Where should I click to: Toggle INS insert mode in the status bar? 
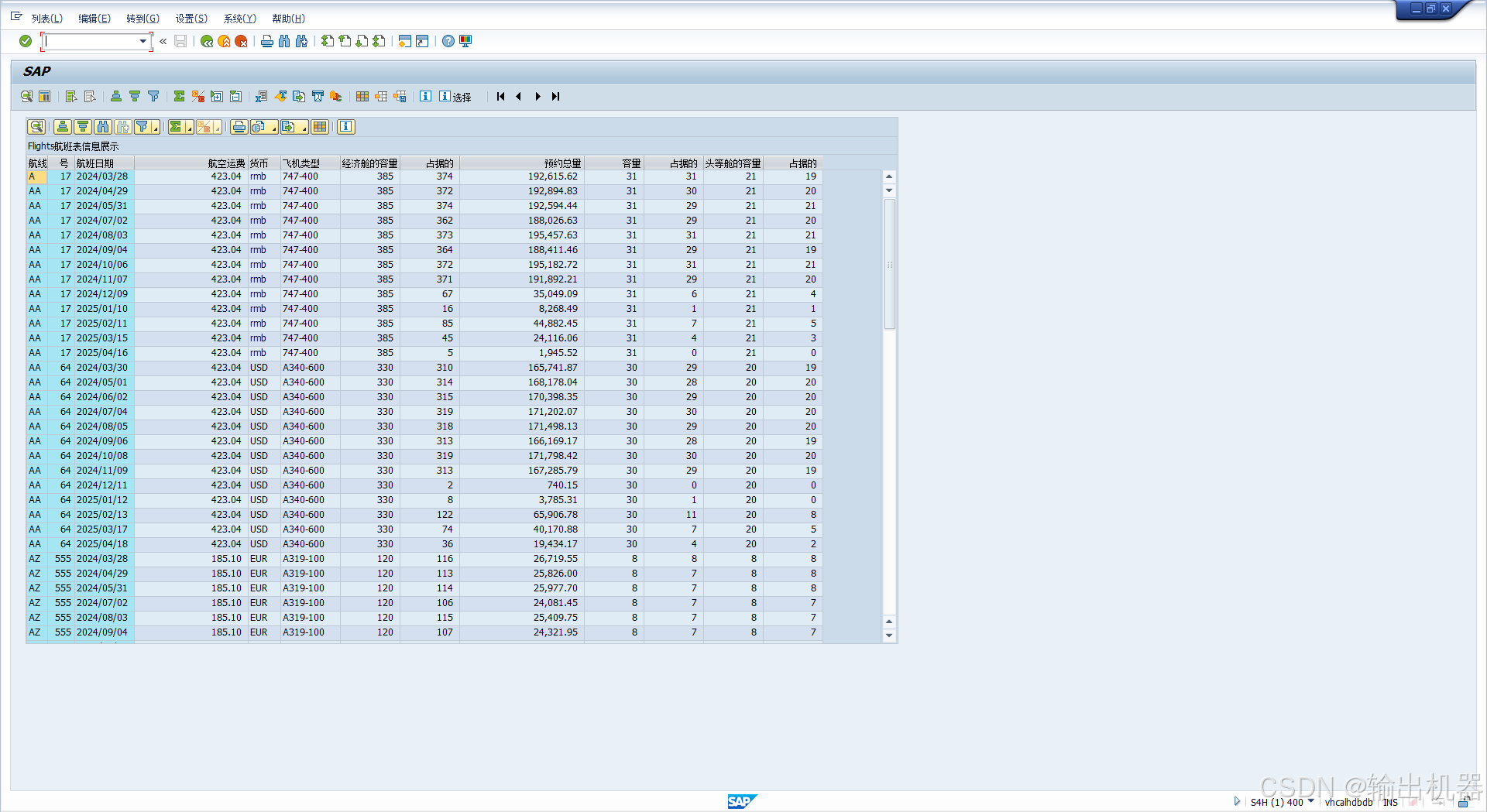(x=1391, y=803)
